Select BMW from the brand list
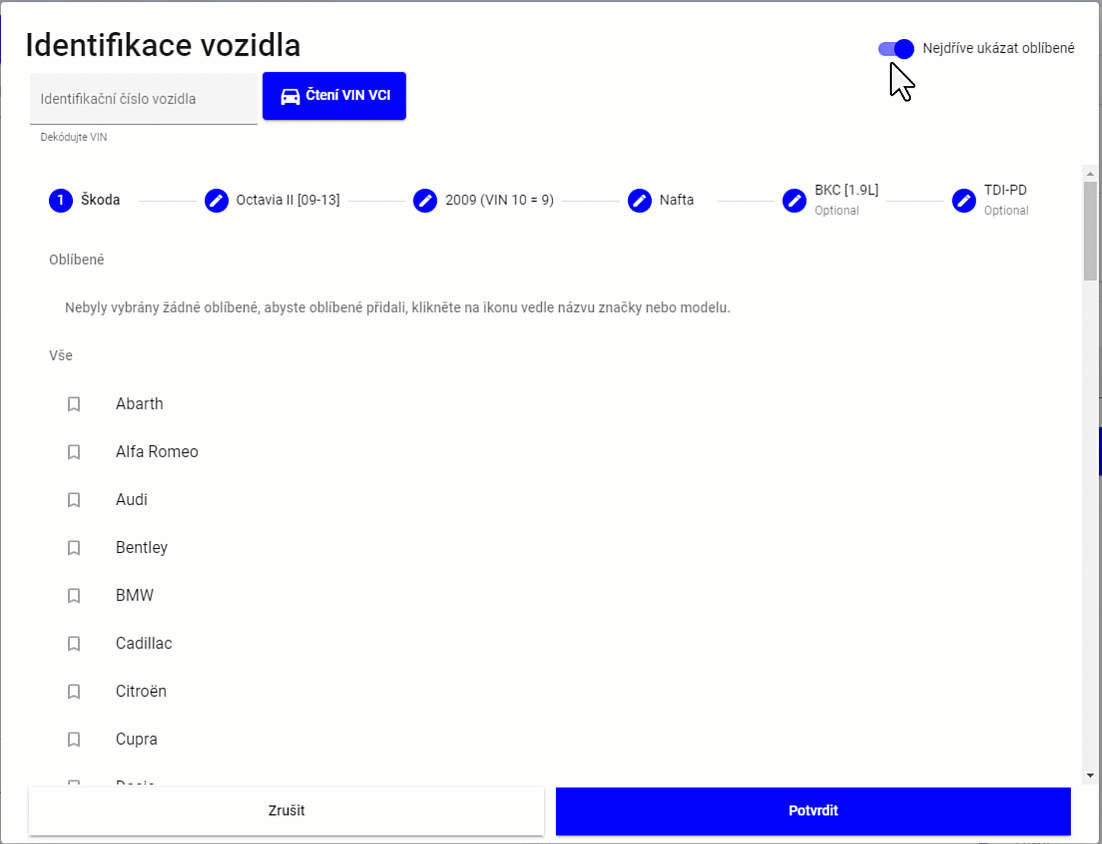The height and width of the screenshot is (844, 1102). pyautogui.click(x=134, y=596)
